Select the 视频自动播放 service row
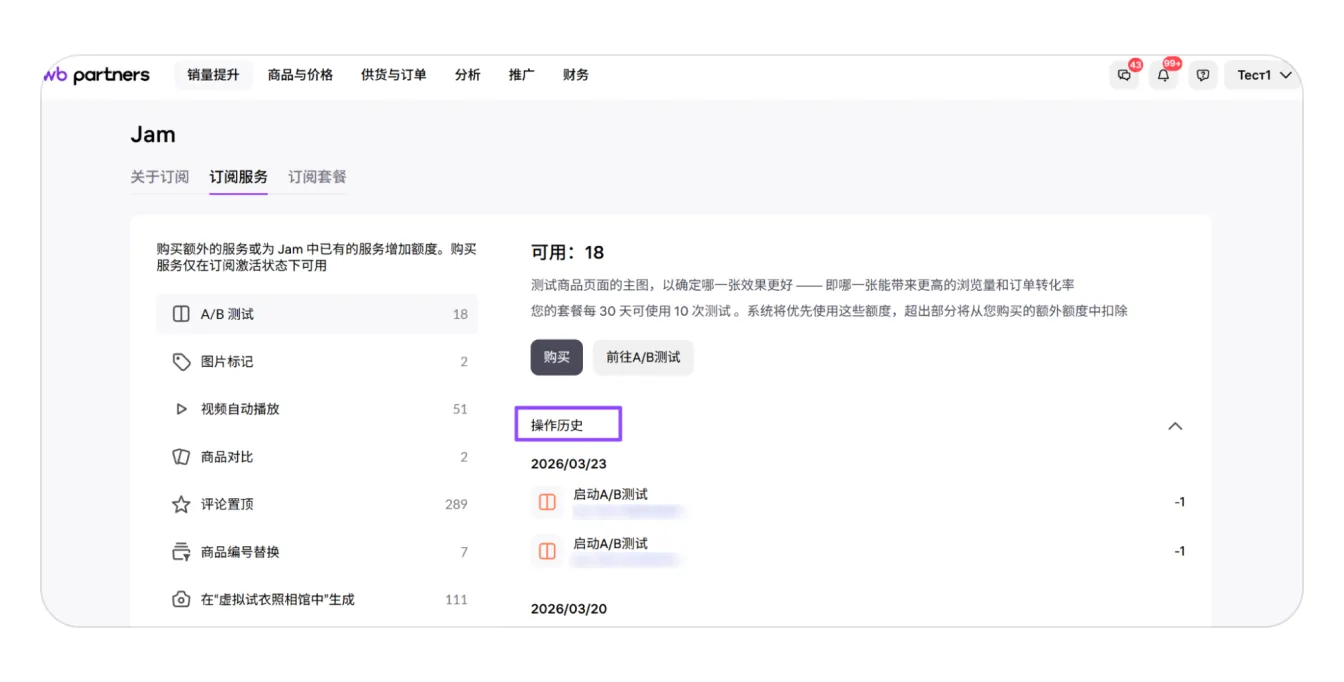The height and width of the screenshot is (682, 1344). pyautogui.click(x=317, y=409)
